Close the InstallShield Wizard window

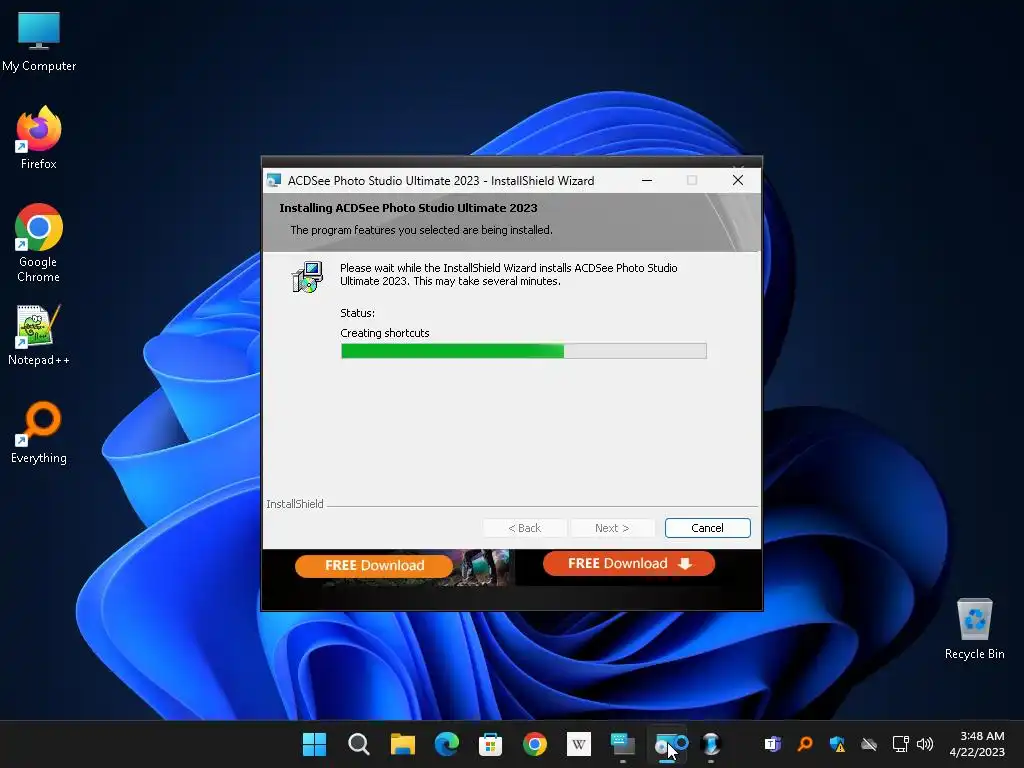[x=738, y=180]
